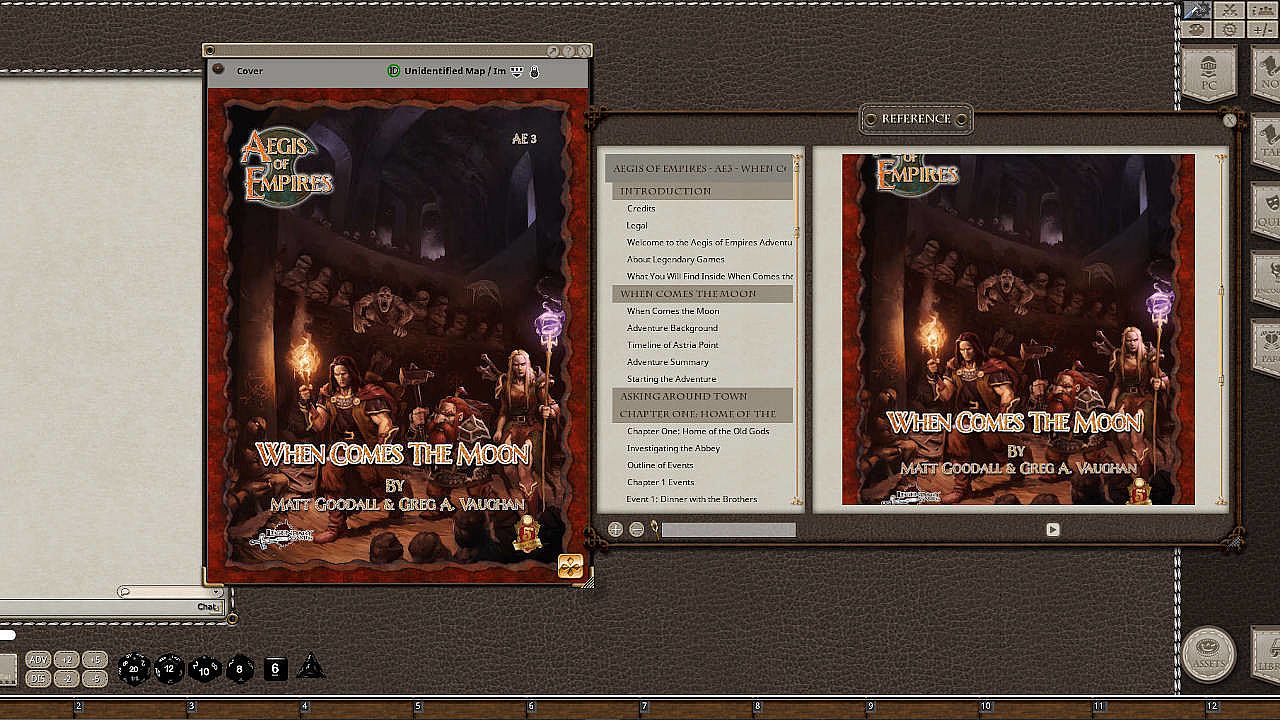Viewport: 1280px width, 720px height.
Task: Toggle the green ID identification icon
Action: click(x=393, y=71)
